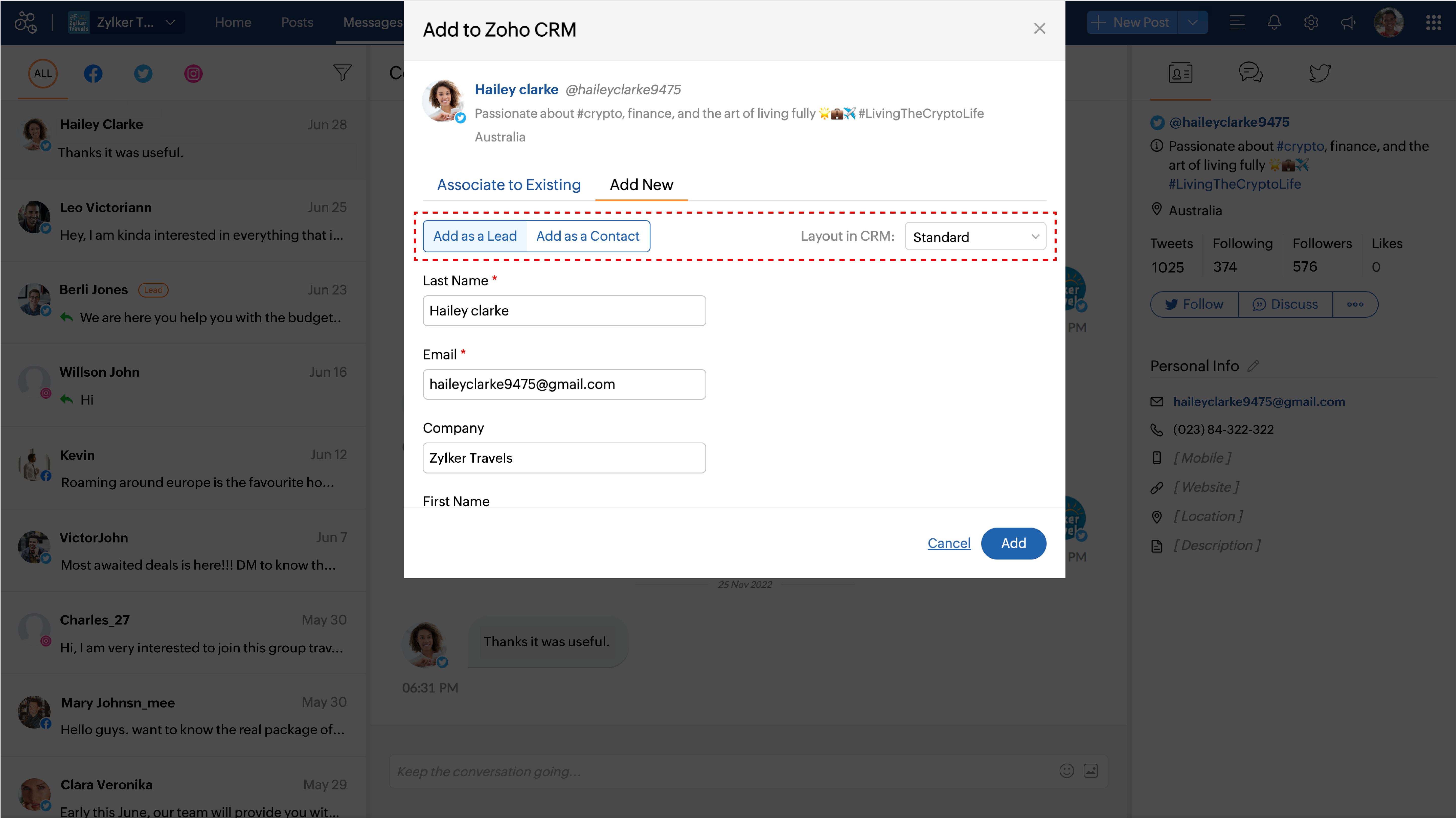Viewport: 1456px width, 818px height.
Task: Select the ALL channels filter
Action: click(43, 74)
